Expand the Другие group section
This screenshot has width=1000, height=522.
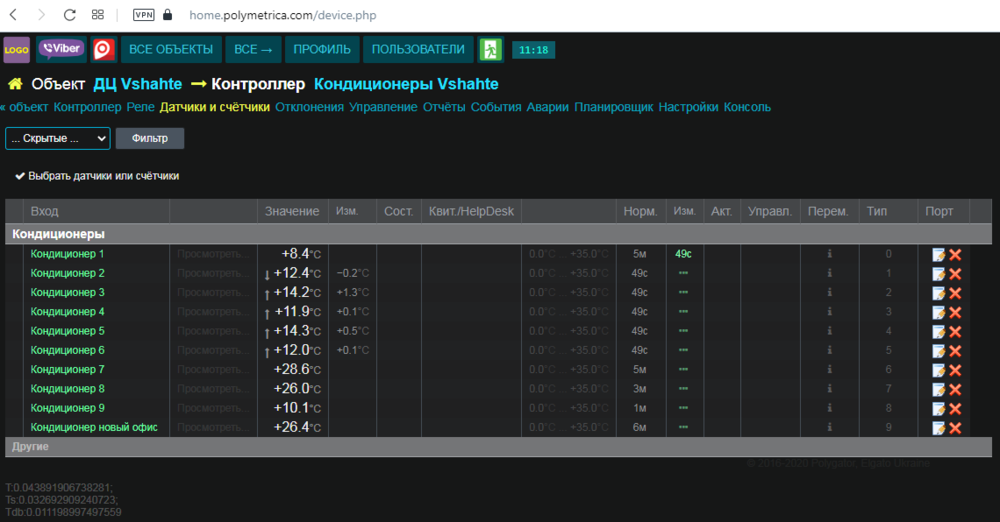click(x=30, y=447)
